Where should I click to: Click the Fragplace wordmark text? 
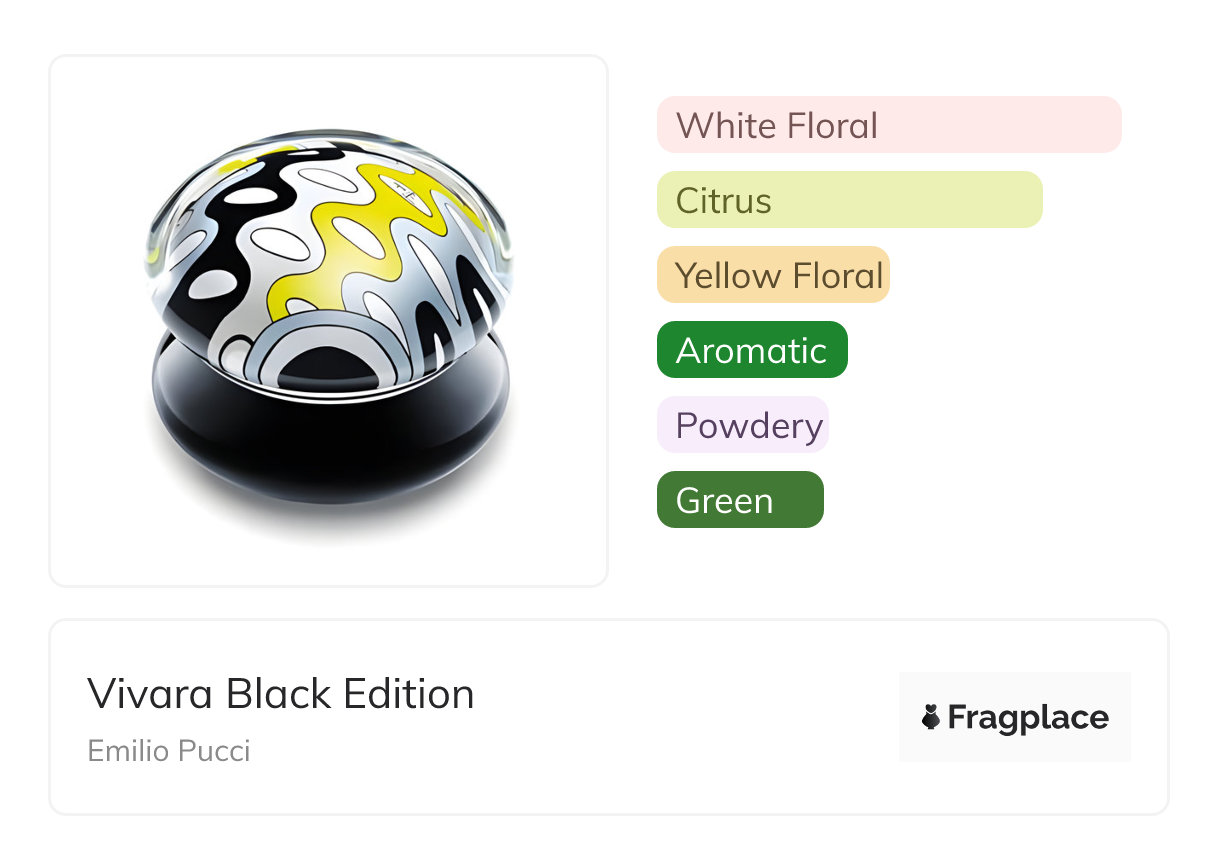(x=1028, y=718)
